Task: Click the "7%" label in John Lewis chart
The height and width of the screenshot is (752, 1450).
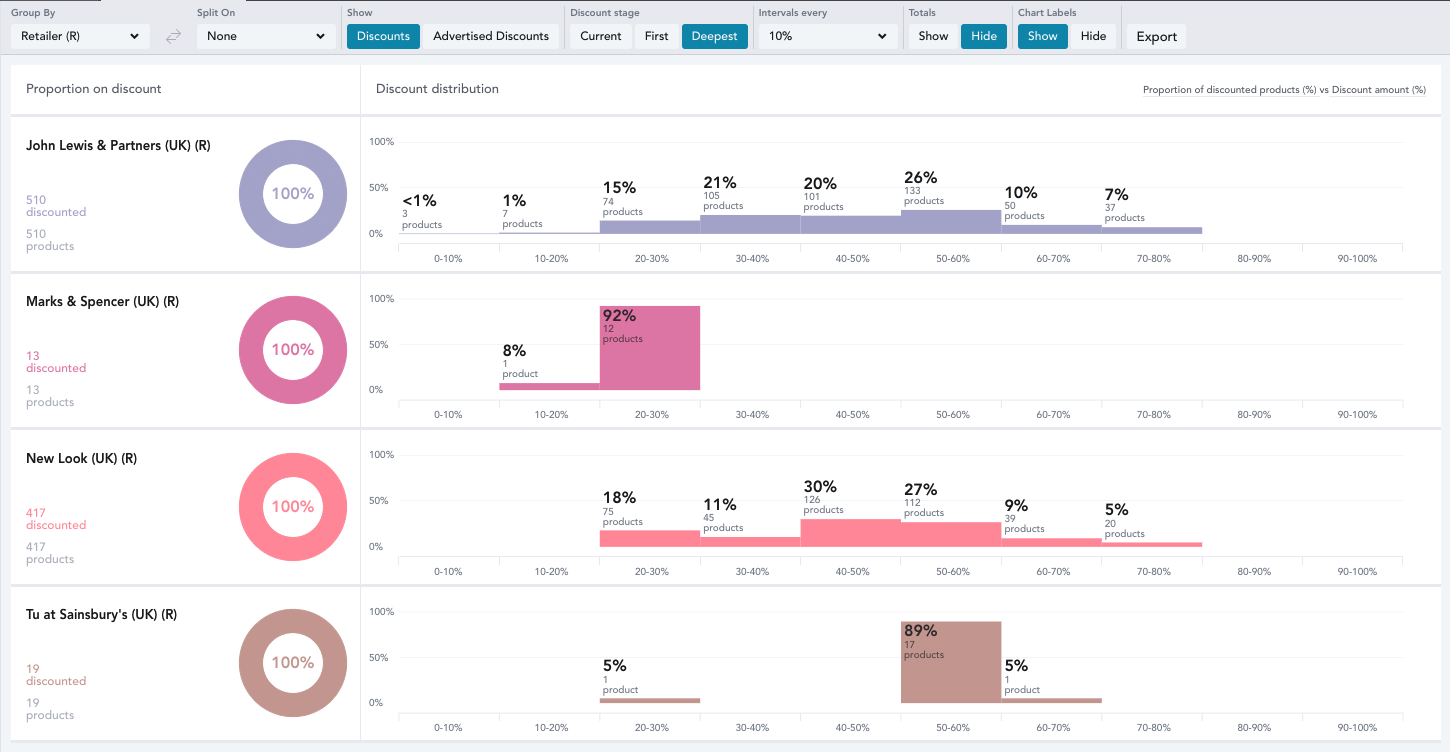Action: [x=1116, y=194]
